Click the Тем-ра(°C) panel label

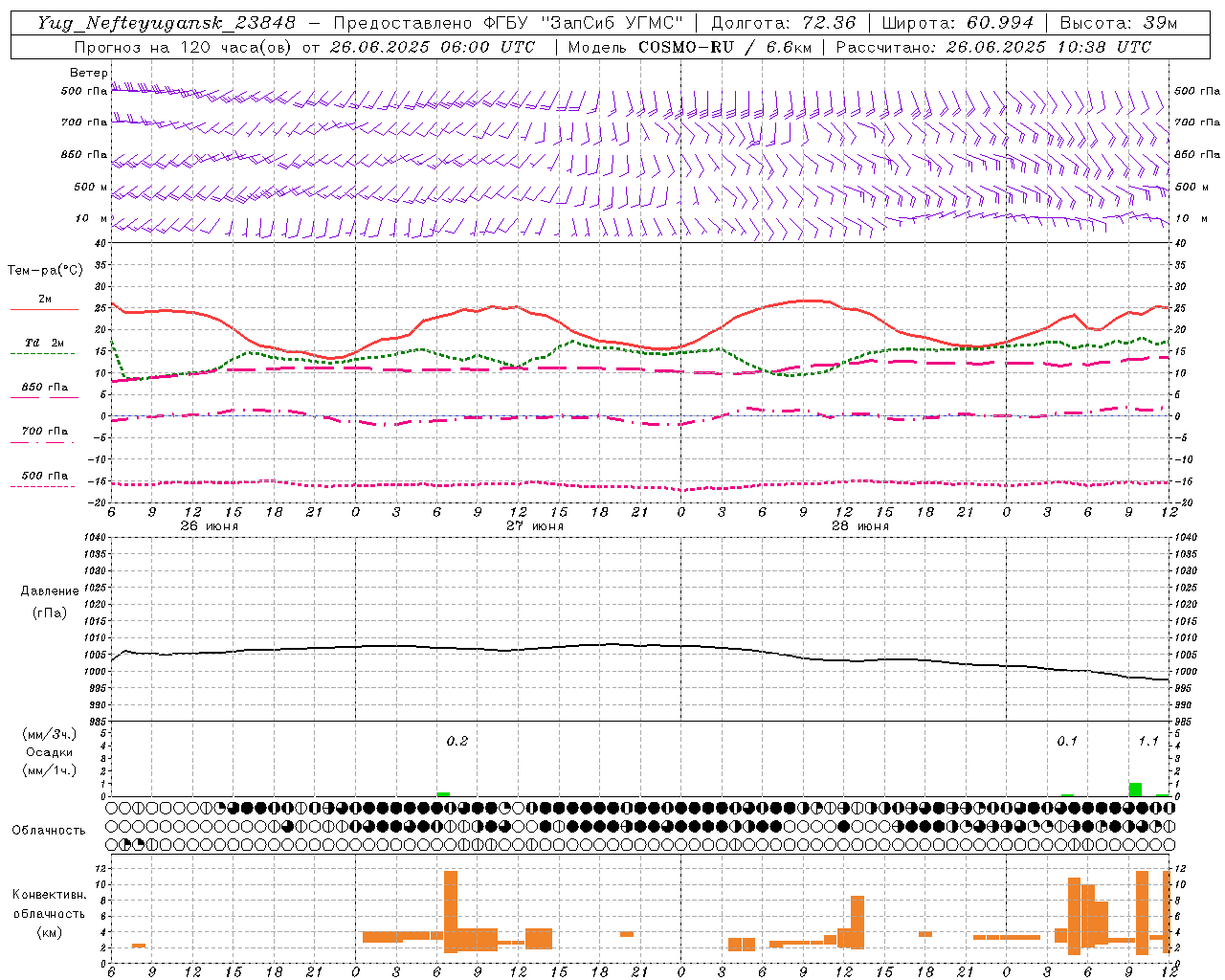click(x=45, y=271)
